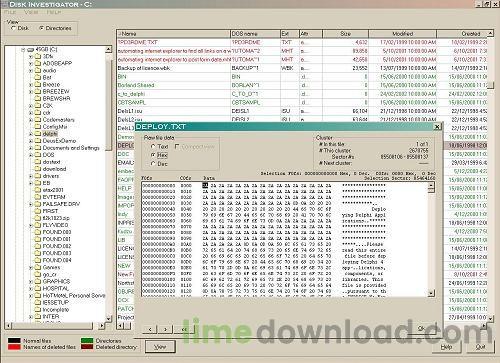Choose Hex raw file data mode

tap(153, 155)
